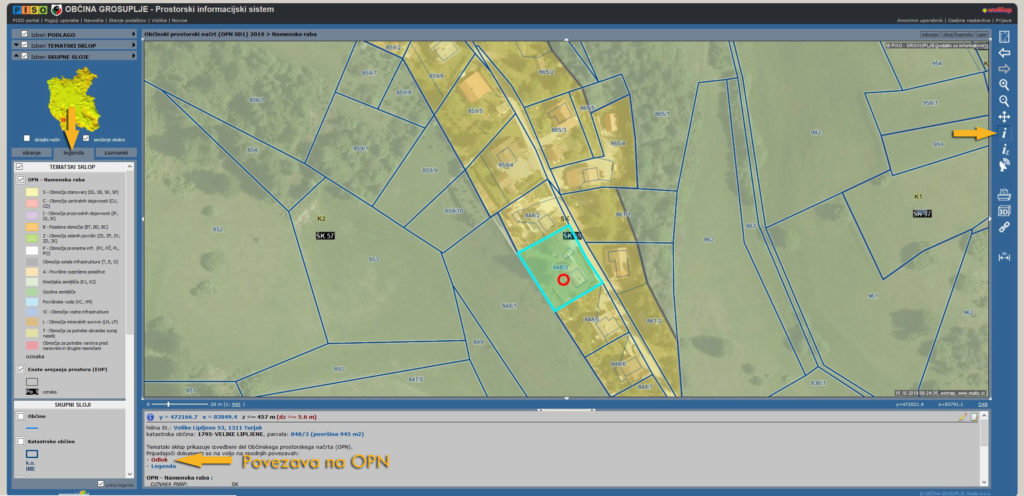Open the 3D view tool
This screenshot has width=1024, height=496.
coord(1004,211)
